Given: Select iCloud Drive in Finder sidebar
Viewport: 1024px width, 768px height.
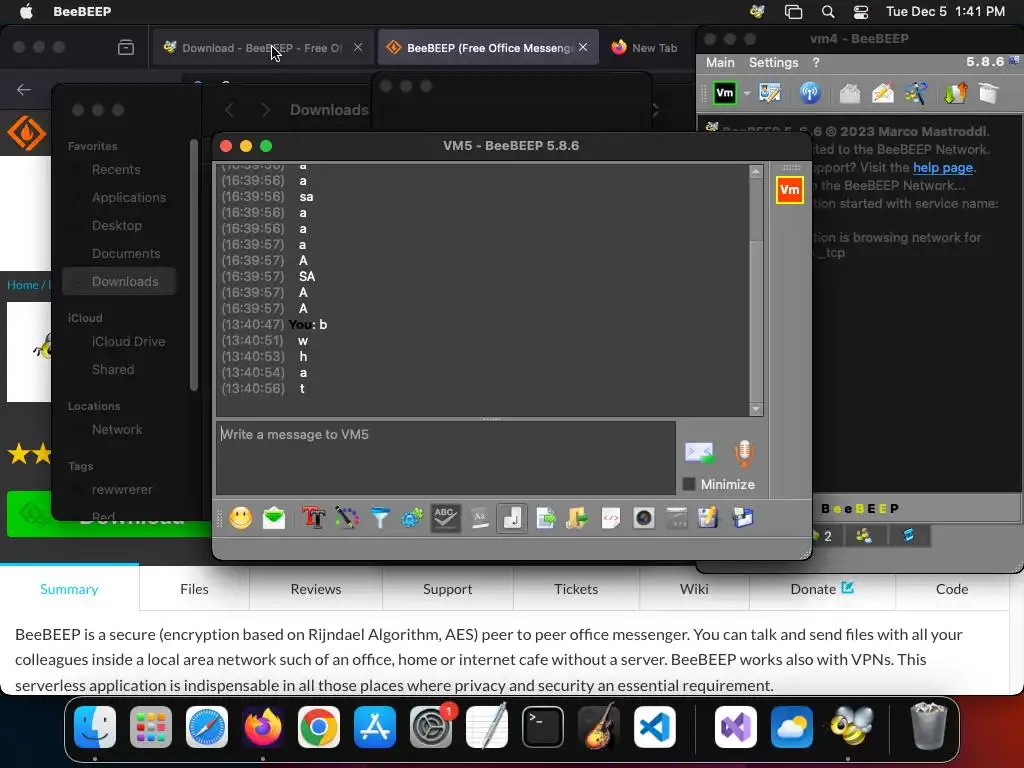Looking at the screenshot, I should tap(128, 342).
